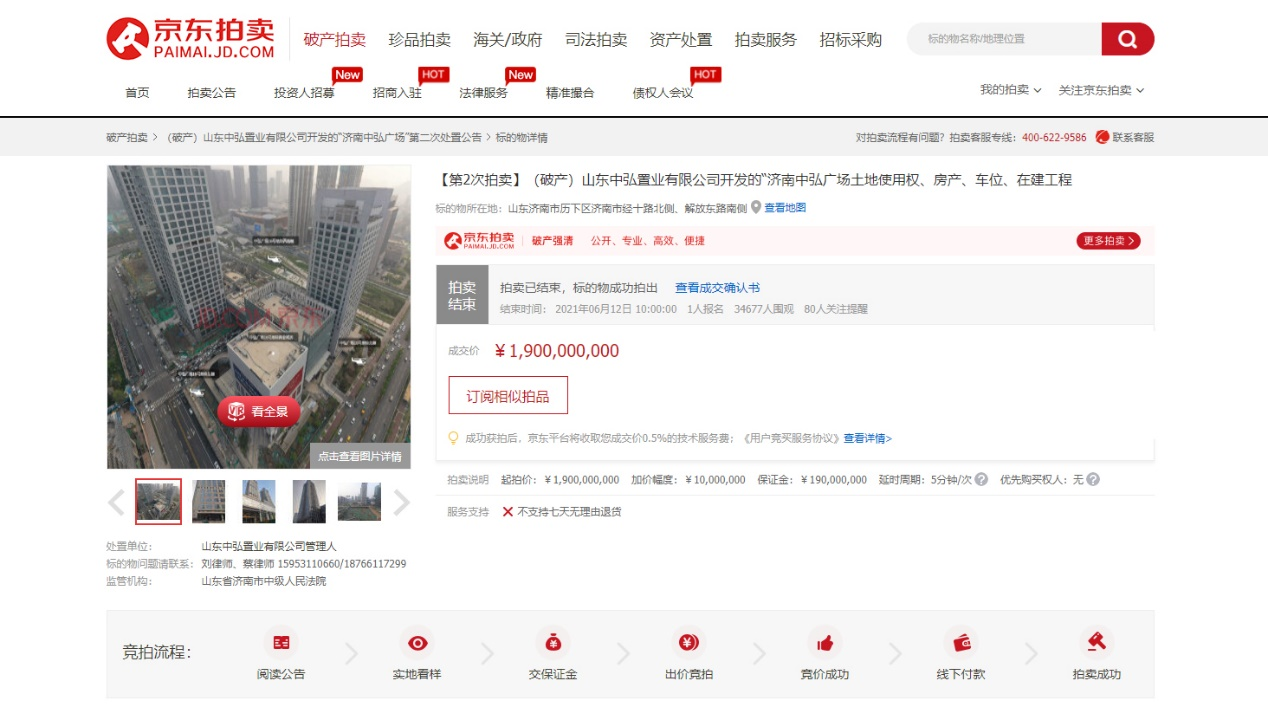
Task: Click the 山东中弘置业有限公司管理人 text
Action: click(x=269, y=547)
